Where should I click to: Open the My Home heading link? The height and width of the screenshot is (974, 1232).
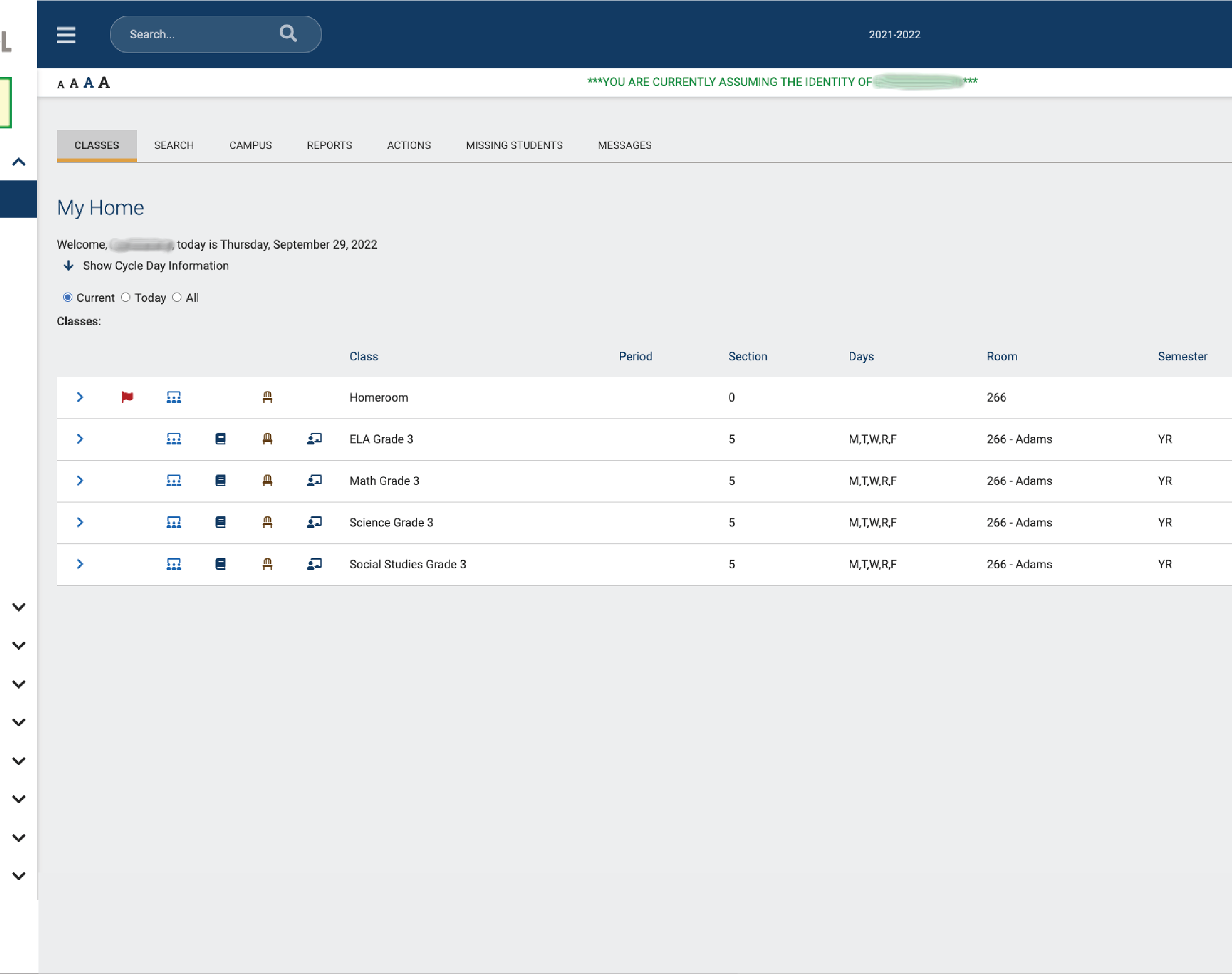click(100, 207)
